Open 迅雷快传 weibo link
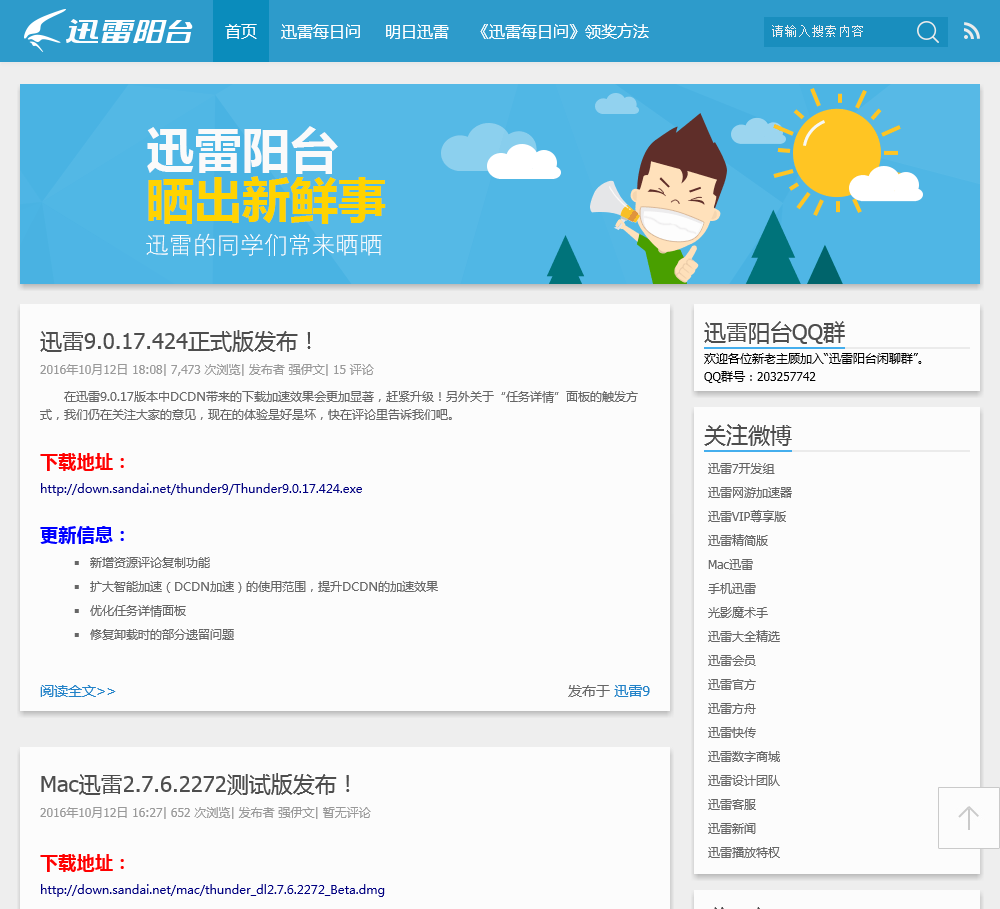The image size is (1000, 909). 732,733
